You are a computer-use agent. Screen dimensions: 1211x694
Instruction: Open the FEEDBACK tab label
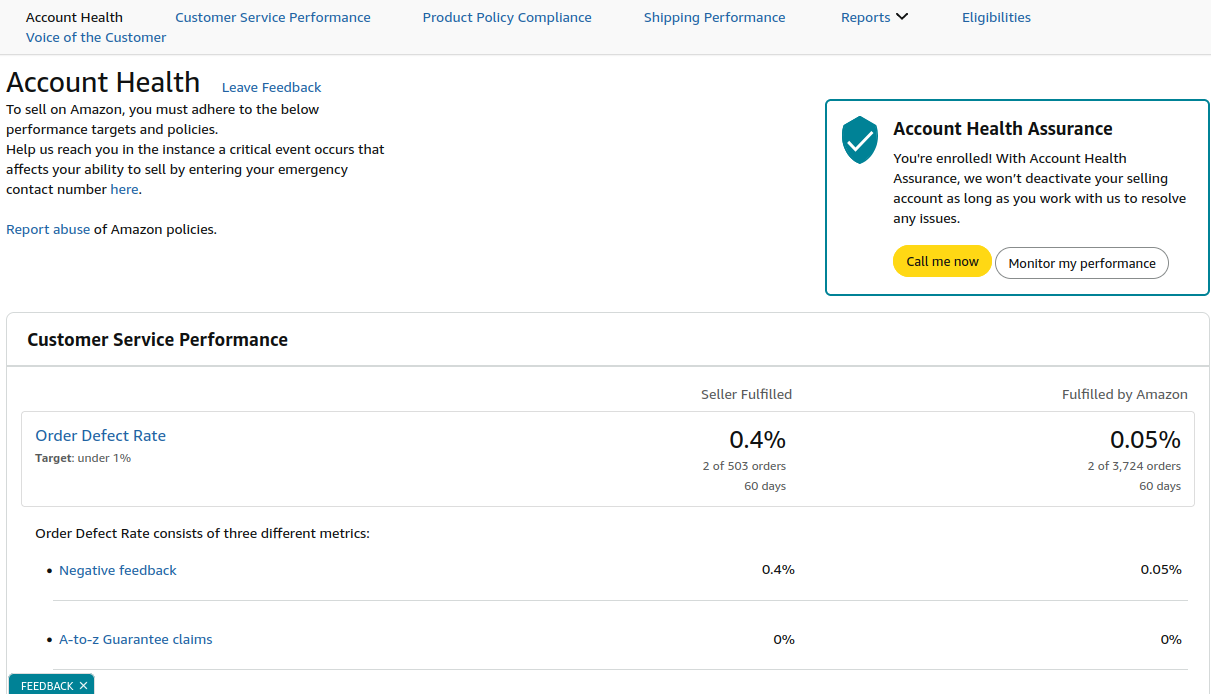pos(47,686)
